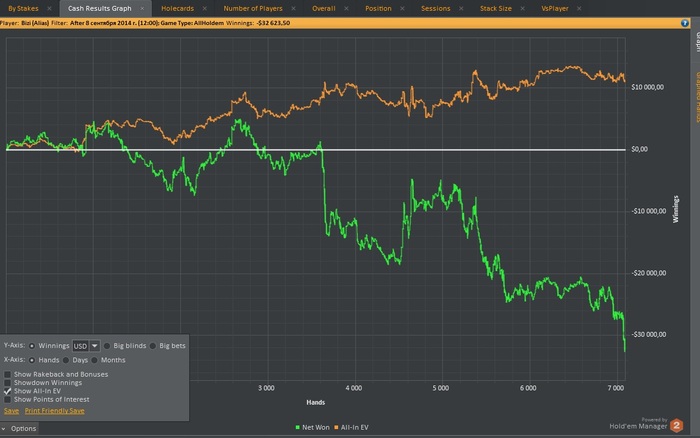Enable Show Rakeback and Bonuses
Image resolution: width=700 pixels, height=438 pixels.
(8, 374)
